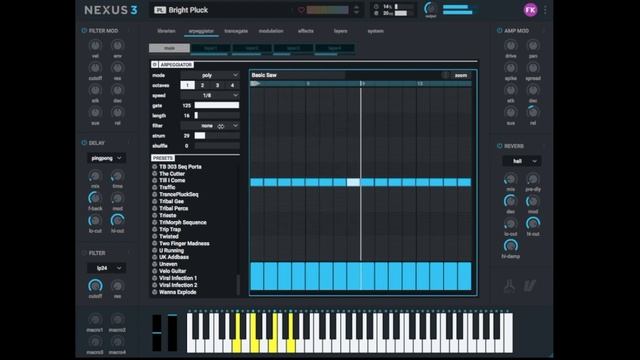
Task: Turn the Reverb hi-damp knob
Action: point(511,246)
